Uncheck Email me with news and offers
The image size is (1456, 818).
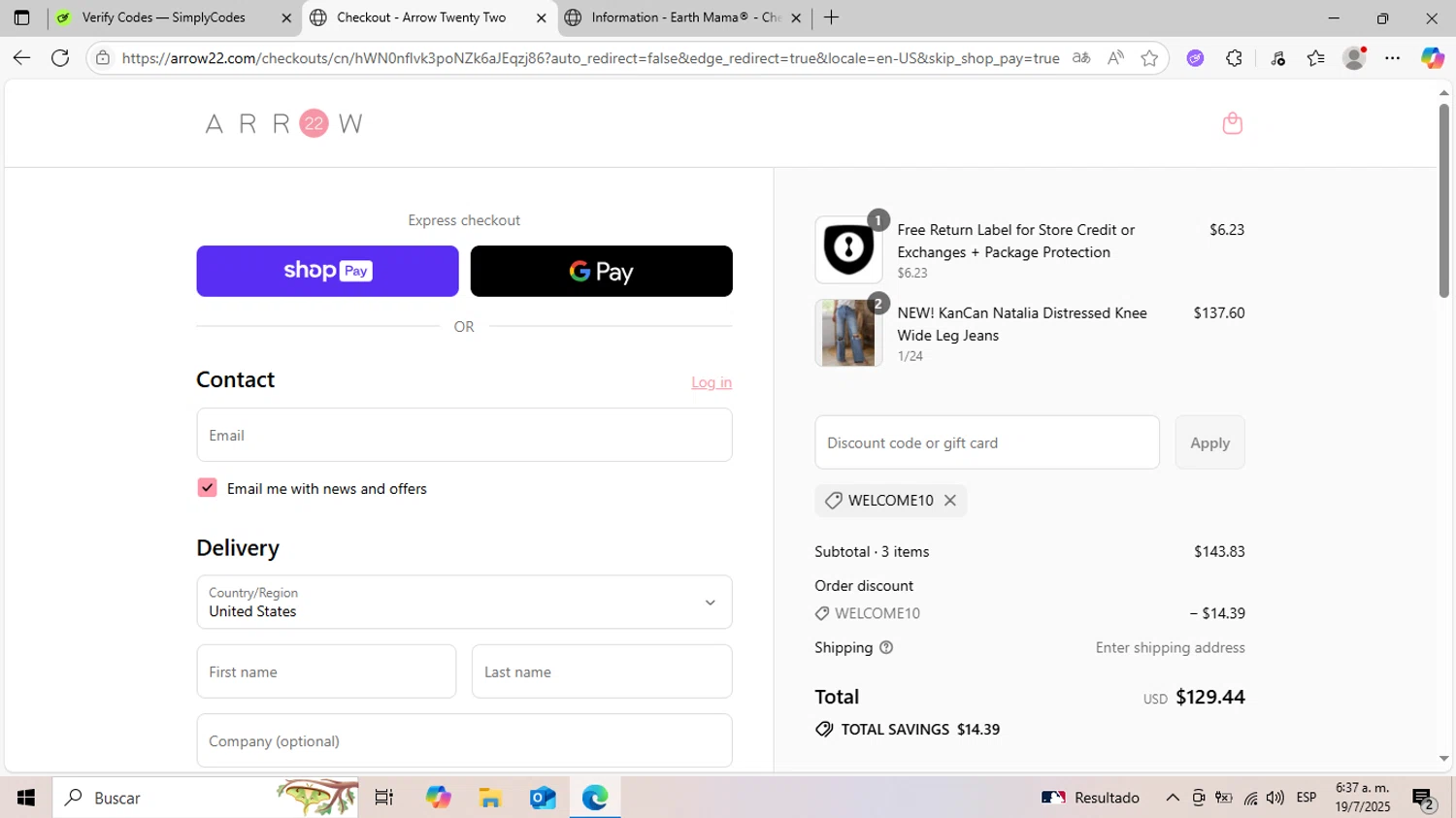207,487
